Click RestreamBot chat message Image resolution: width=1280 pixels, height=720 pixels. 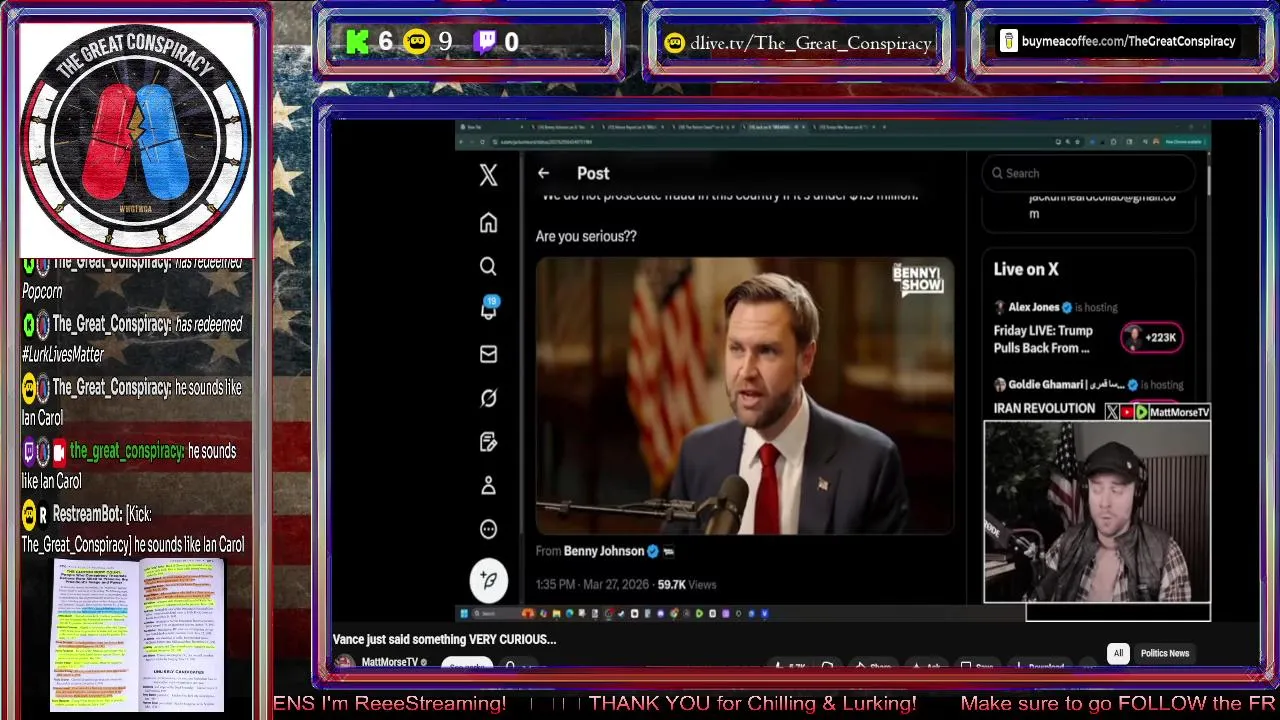133,529
